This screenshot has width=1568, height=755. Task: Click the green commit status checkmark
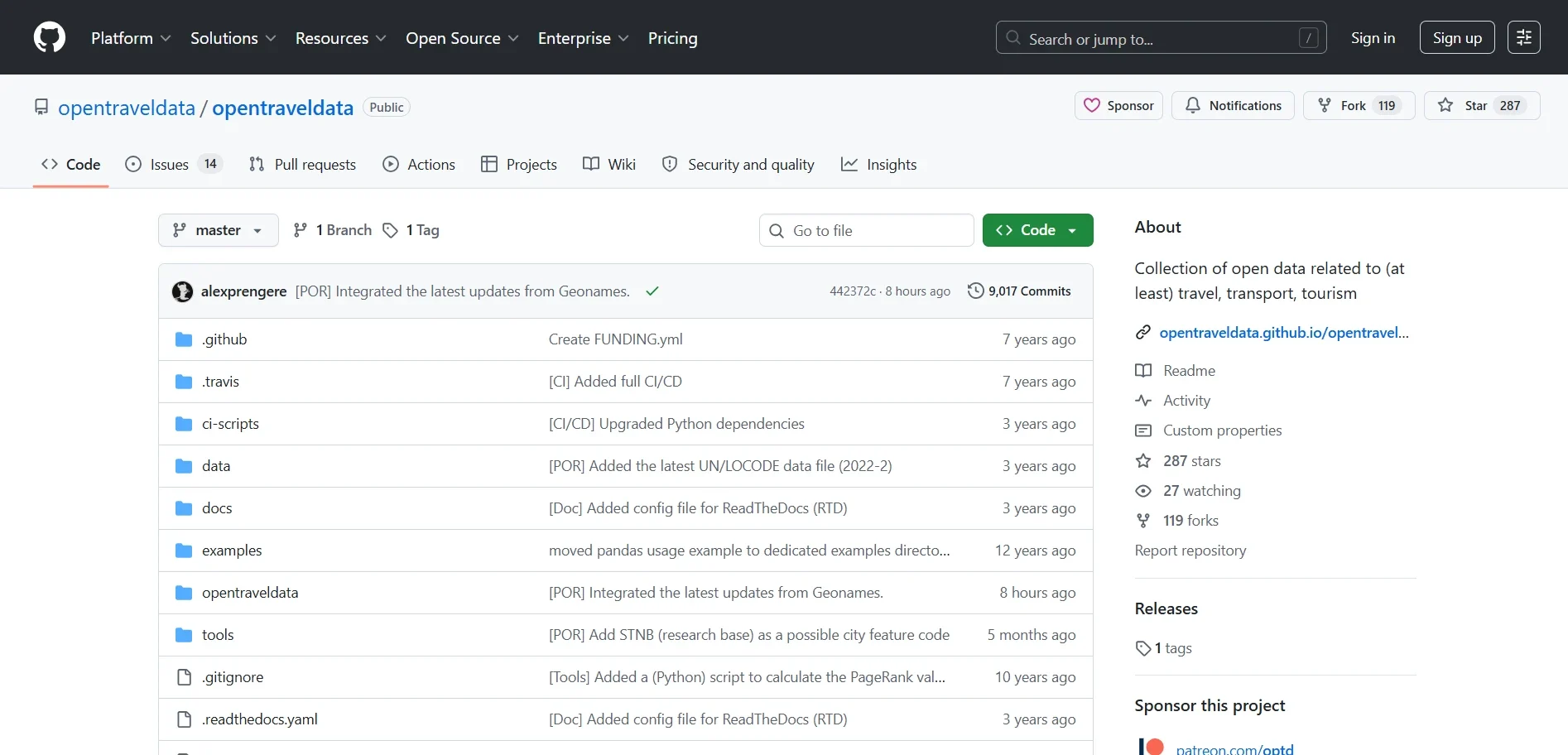point(652,291)
